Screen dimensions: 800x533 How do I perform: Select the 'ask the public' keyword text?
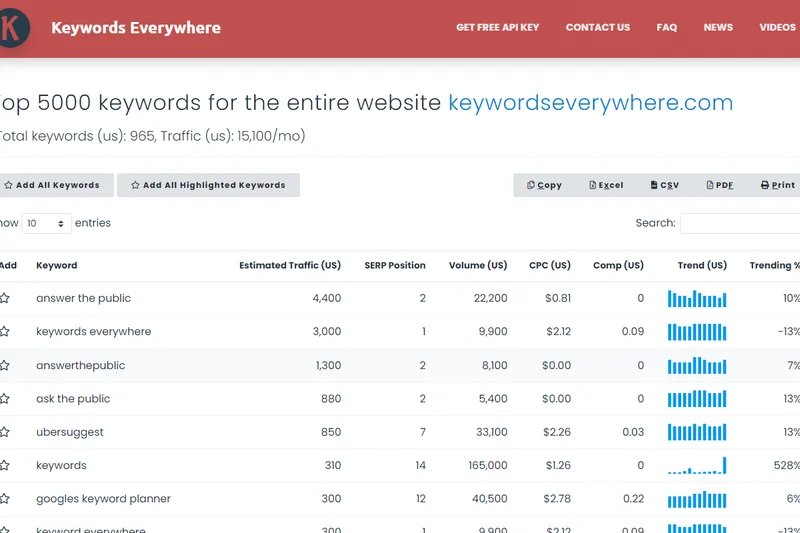tap(73, 399)
